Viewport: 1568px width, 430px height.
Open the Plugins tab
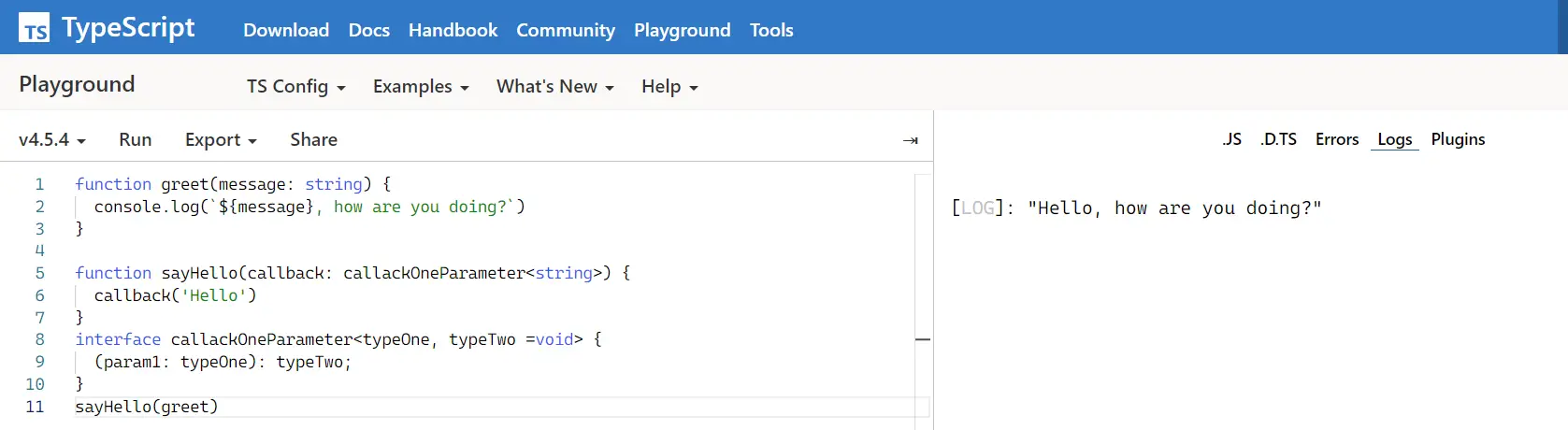tap(1458, 139)
